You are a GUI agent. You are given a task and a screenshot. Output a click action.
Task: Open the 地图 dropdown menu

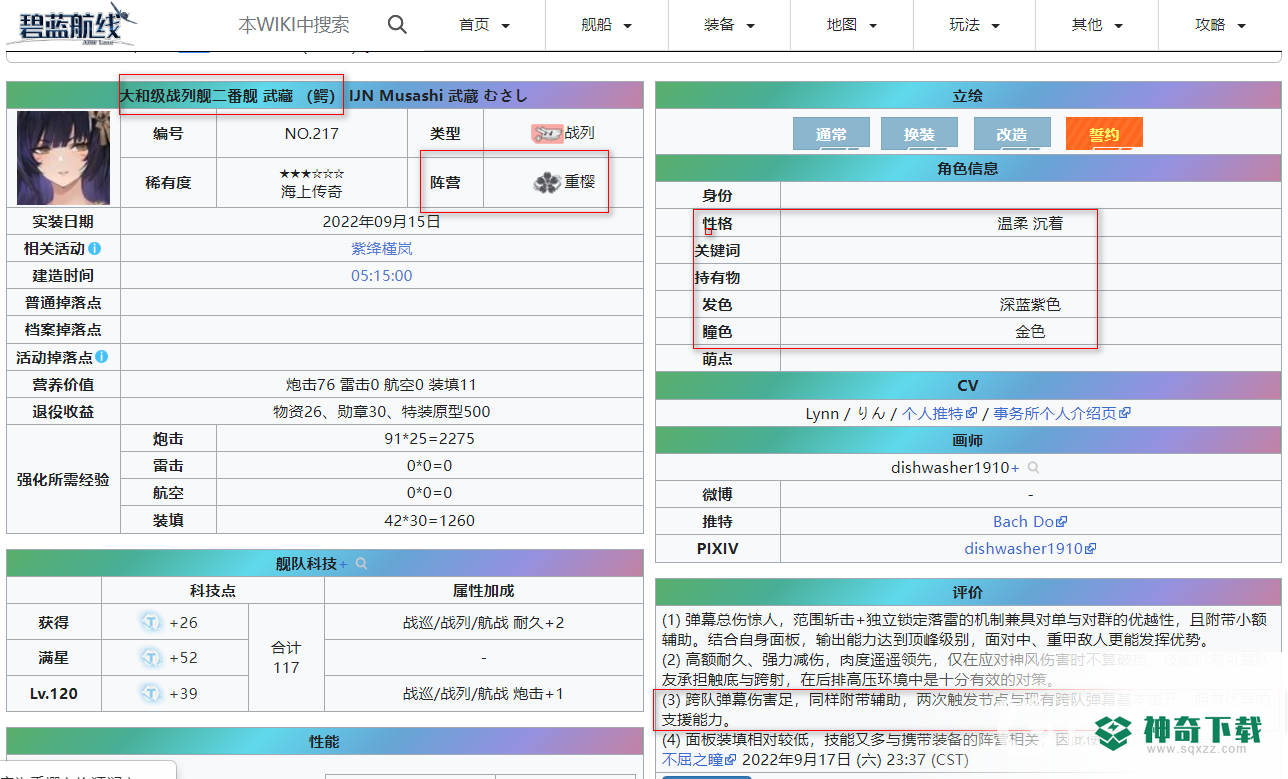852,25
